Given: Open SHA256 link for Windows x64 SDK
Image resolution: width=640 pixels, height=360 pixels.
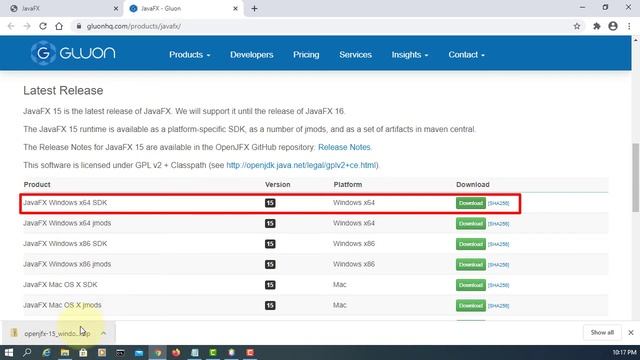Looking at the screenshot, I should pyautogui.click(x=498, y=203).
